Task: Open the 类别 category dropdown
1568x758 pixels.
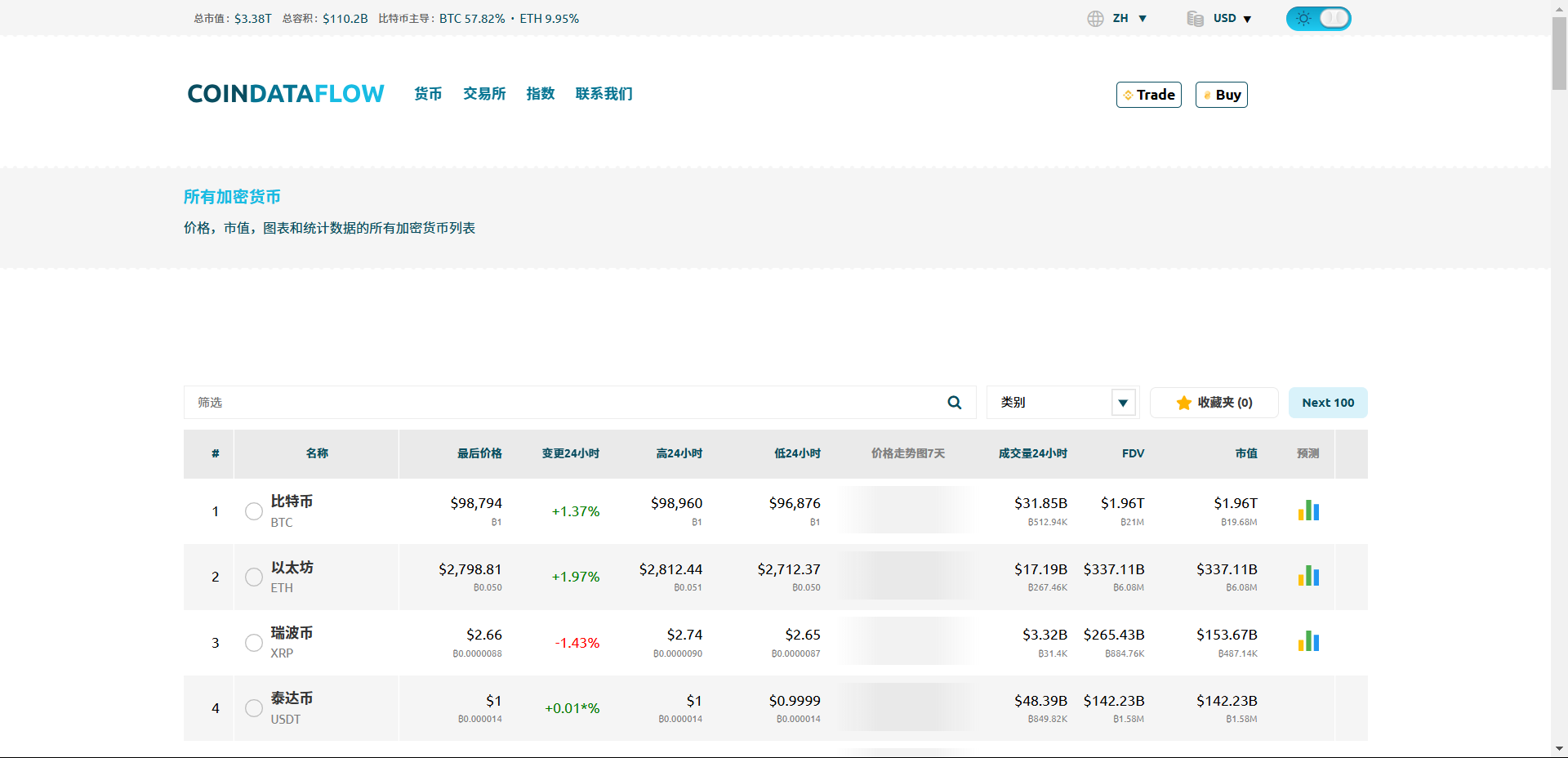Action: click(1061, 402)
